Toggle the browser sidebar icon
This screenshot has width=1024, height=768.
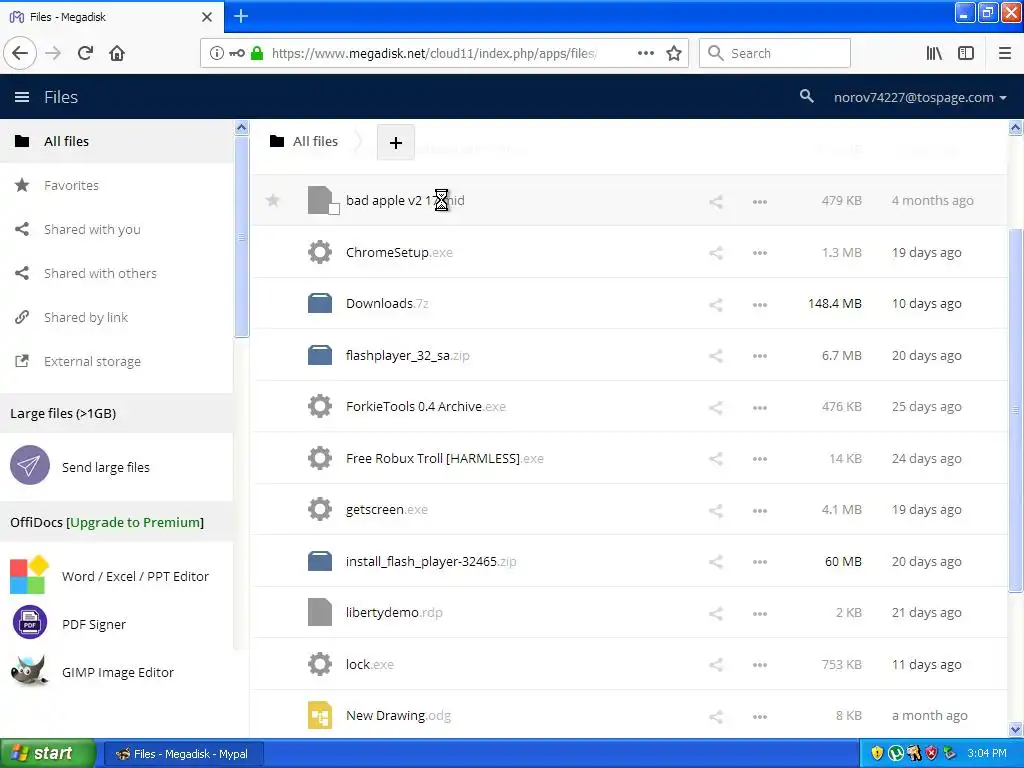click(966, 53)
